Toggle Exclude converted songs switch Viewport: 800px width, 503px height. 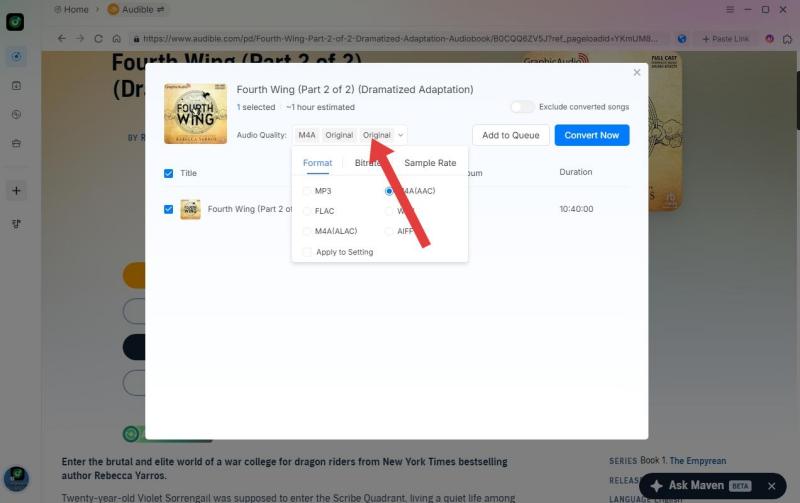click(522, 107)
